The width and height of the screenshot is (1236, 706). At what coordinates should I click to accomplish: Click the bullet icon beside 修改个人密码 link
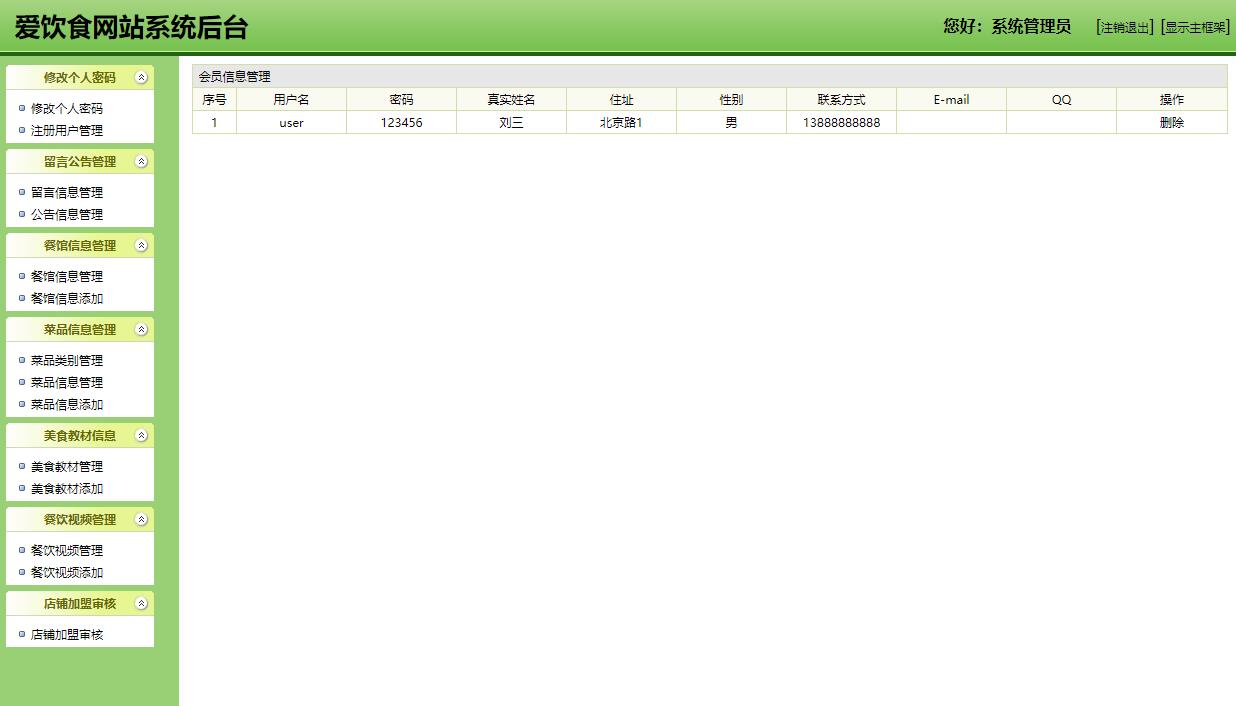coord(22,108)
